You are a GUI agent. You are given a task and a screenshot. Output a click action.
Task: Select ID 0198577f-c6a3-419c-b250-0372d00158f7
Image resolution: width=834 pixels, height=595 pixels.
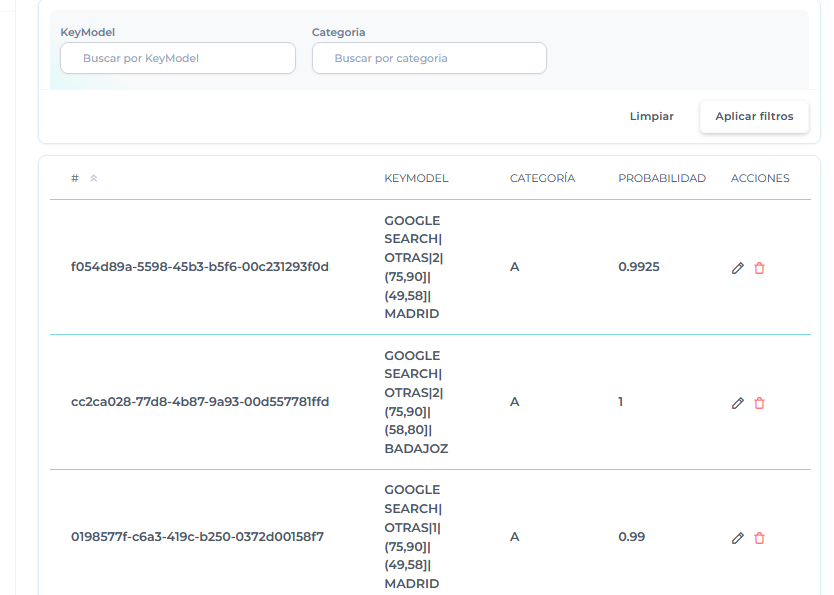click(x=197, y=537)
